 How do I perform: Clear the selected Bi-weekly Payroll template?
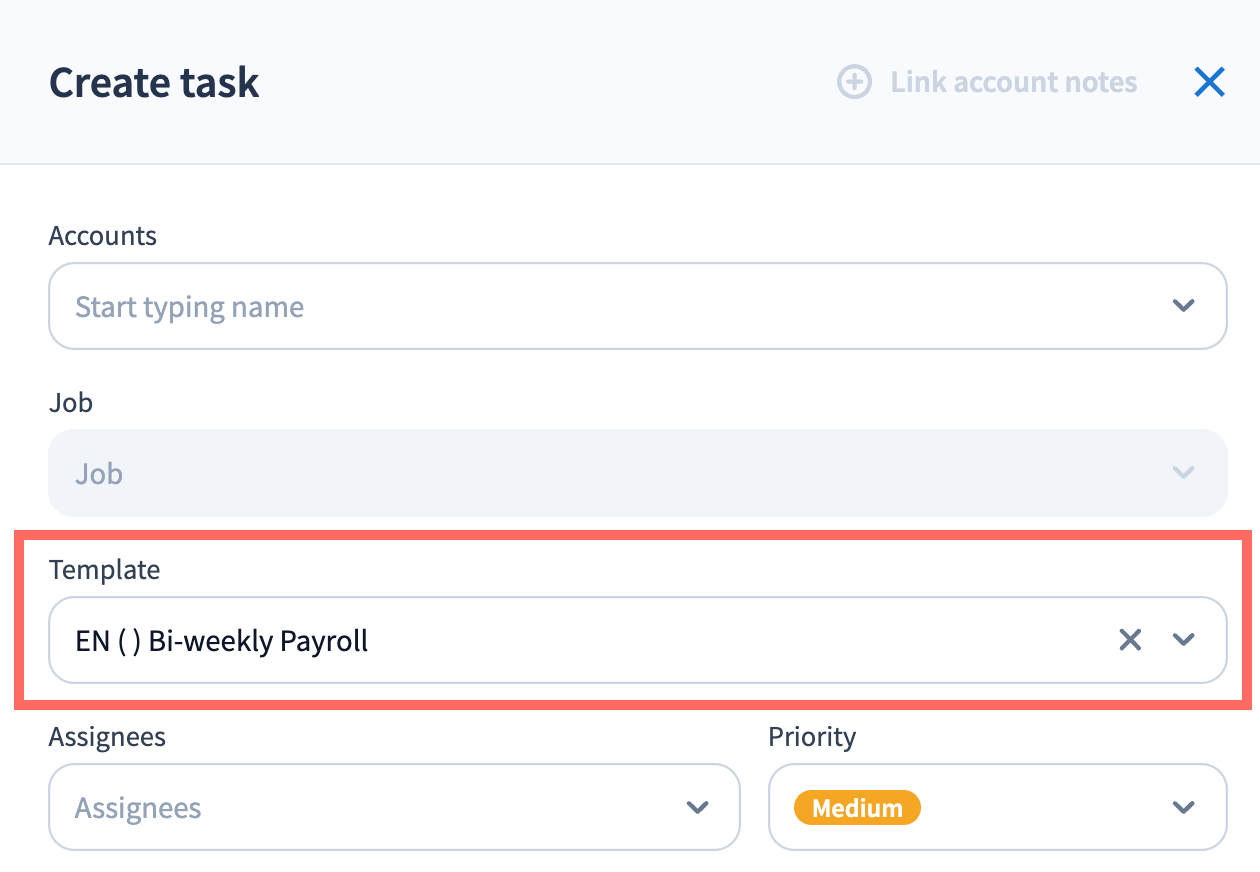(1130, 640)
